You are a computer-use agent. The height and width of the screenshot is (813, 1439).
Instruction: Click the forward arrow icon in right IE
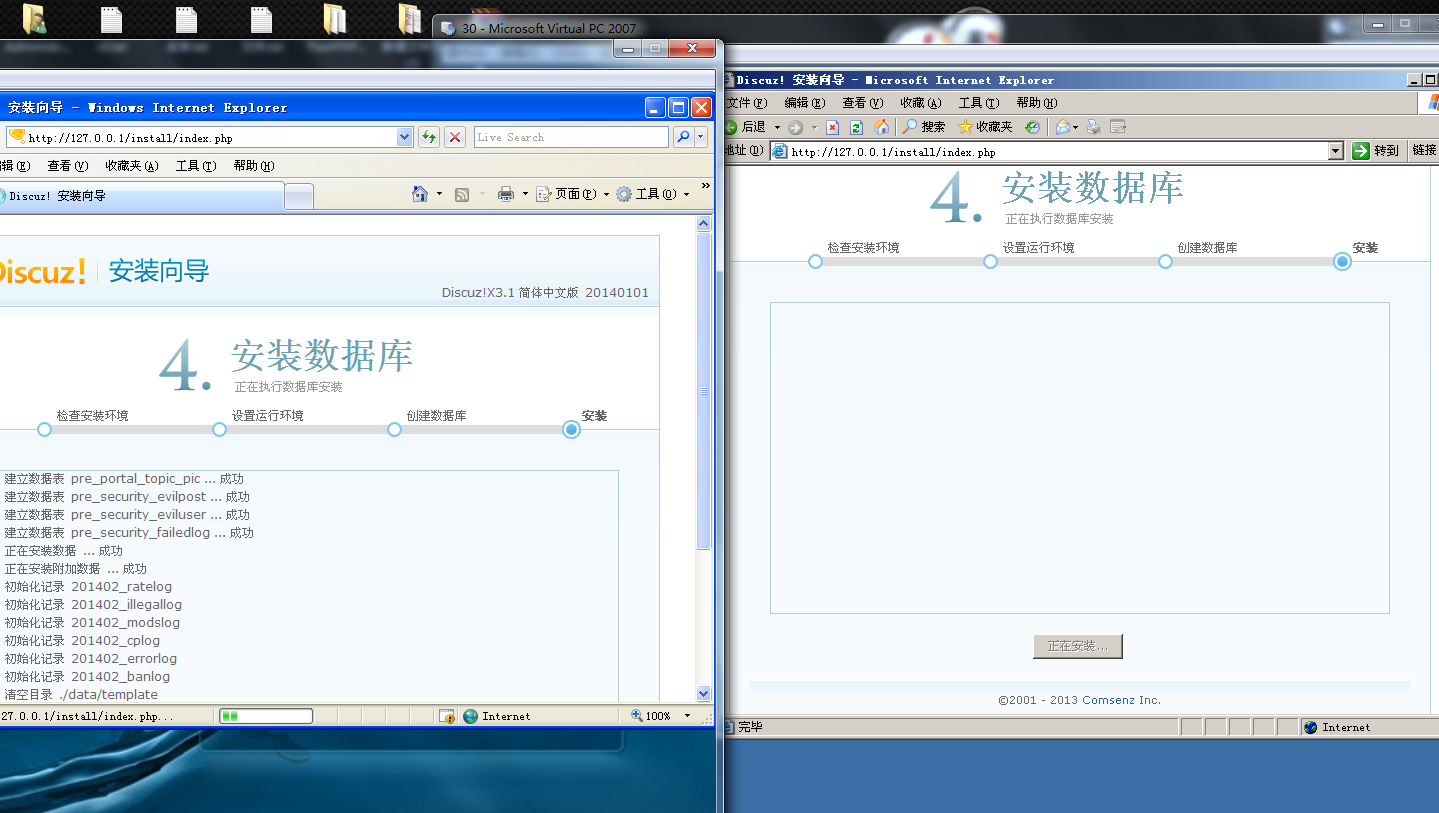[x=795, y=127]
